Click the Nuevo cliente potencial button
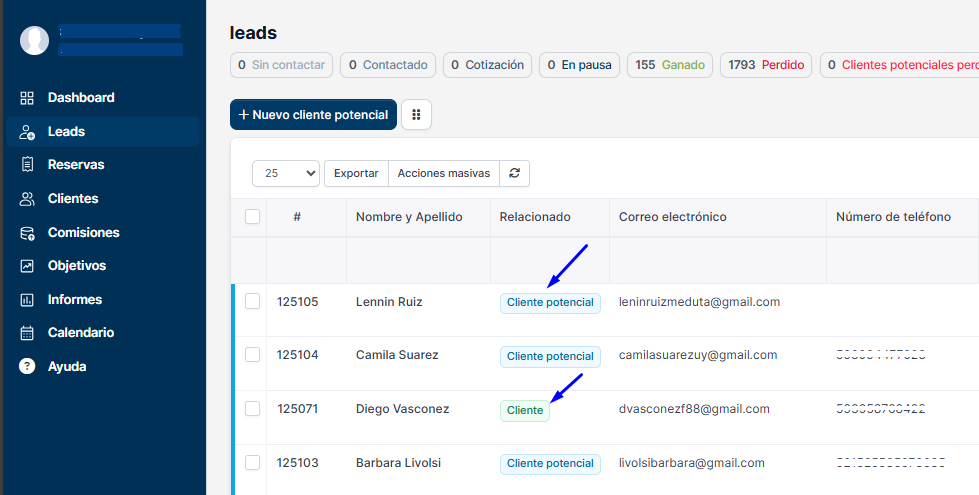The width and height of the screenshot is (979, 495). tap(313, 115)
